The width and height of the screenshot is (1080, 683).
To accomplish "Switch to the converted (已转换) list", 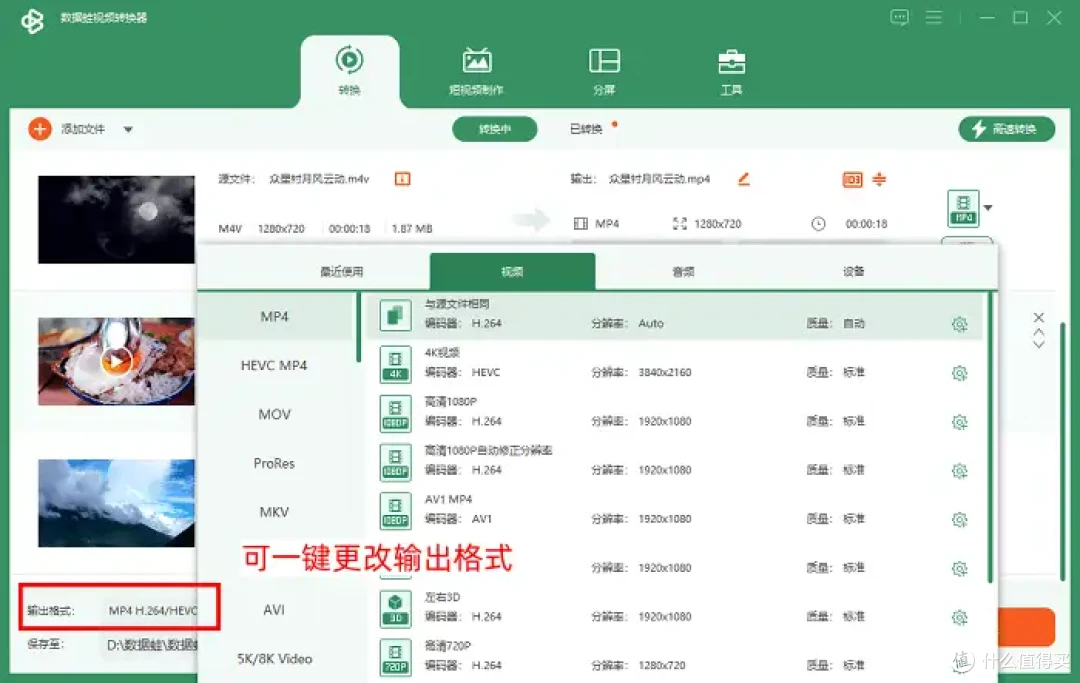I will coord(586,129).
